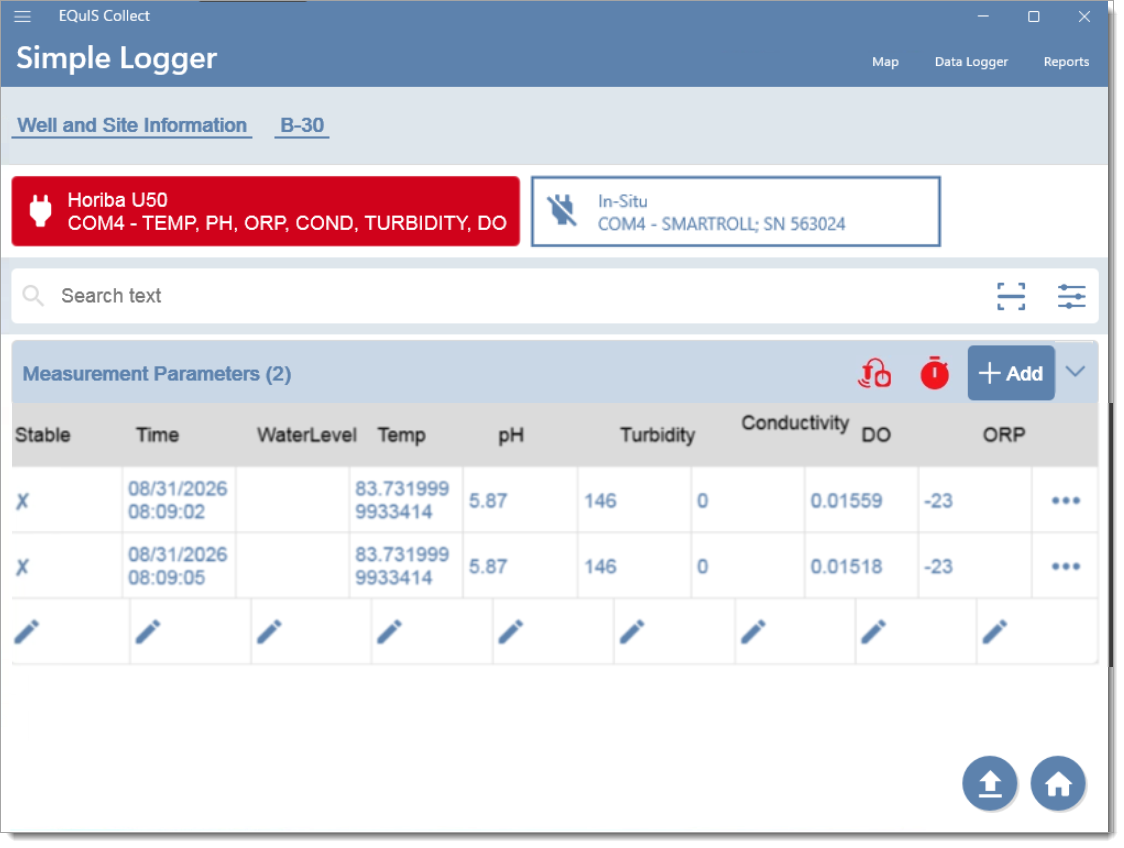The height and width of the screenshot is (848, 1124).
Task: Edit the DO column pencil icon
Action: click(873, 632)
